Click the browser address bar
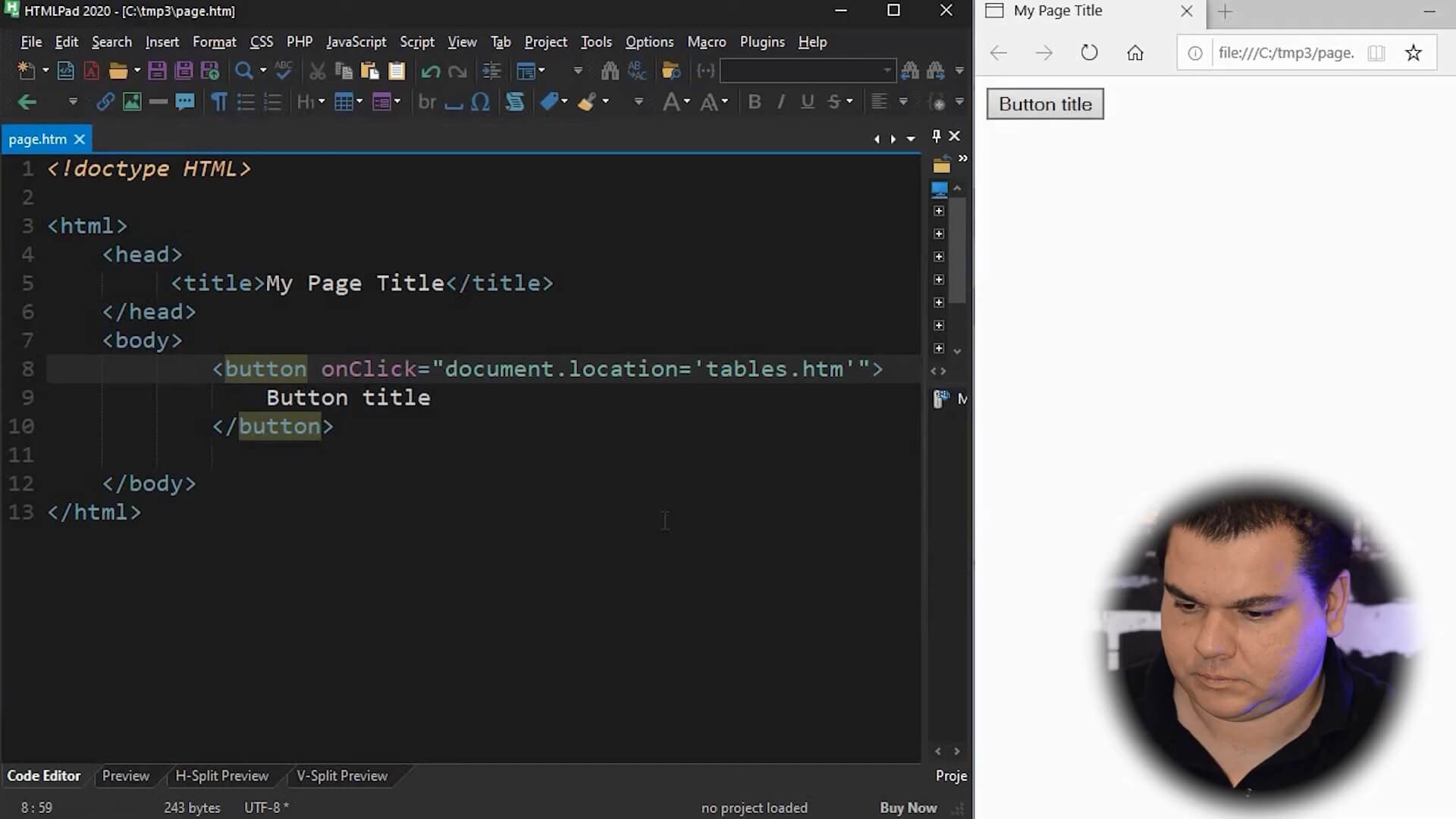Viewport: 1456px width, 819px height. (1285, 52)
